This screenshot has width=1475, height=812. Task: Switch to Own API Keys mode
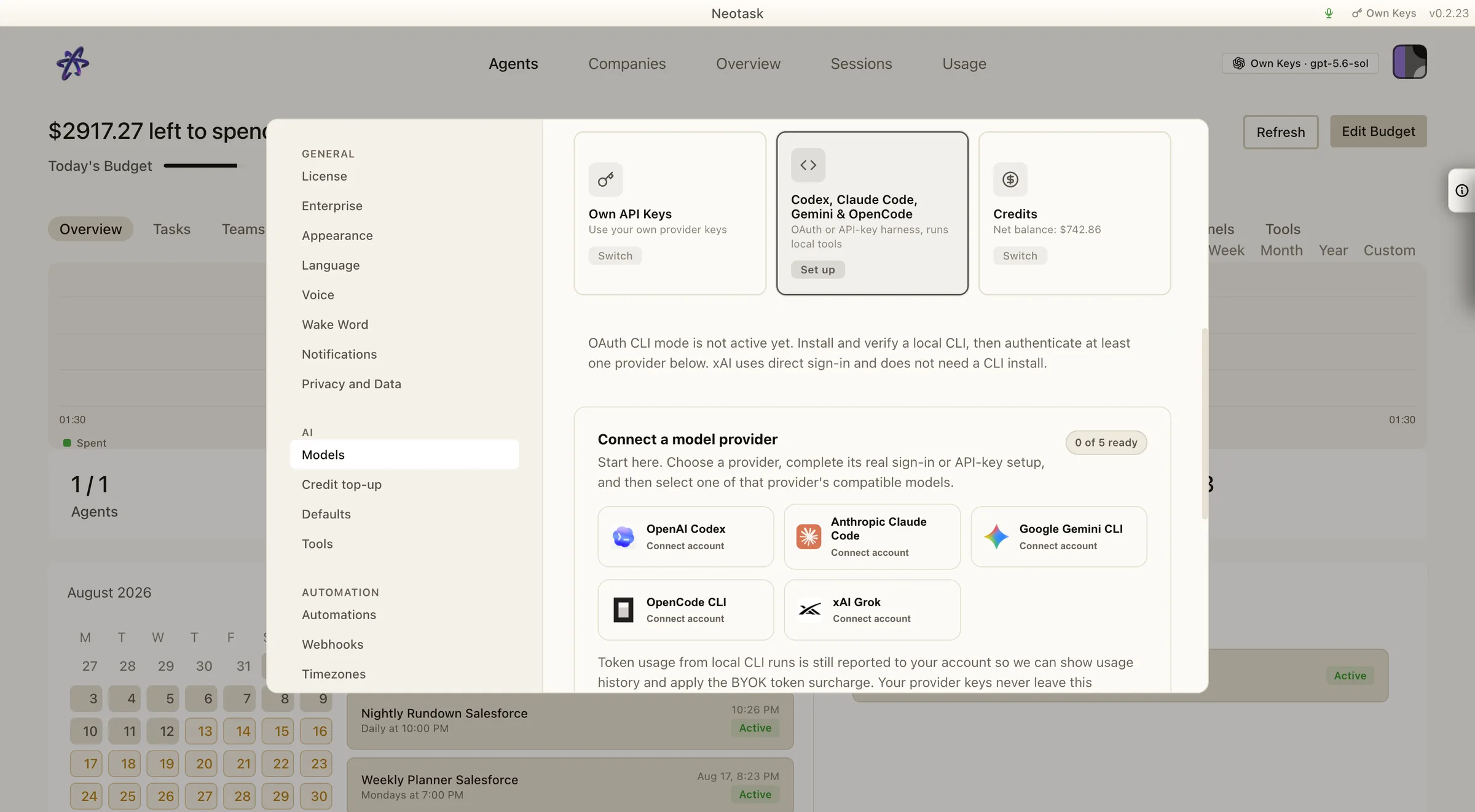615,256
